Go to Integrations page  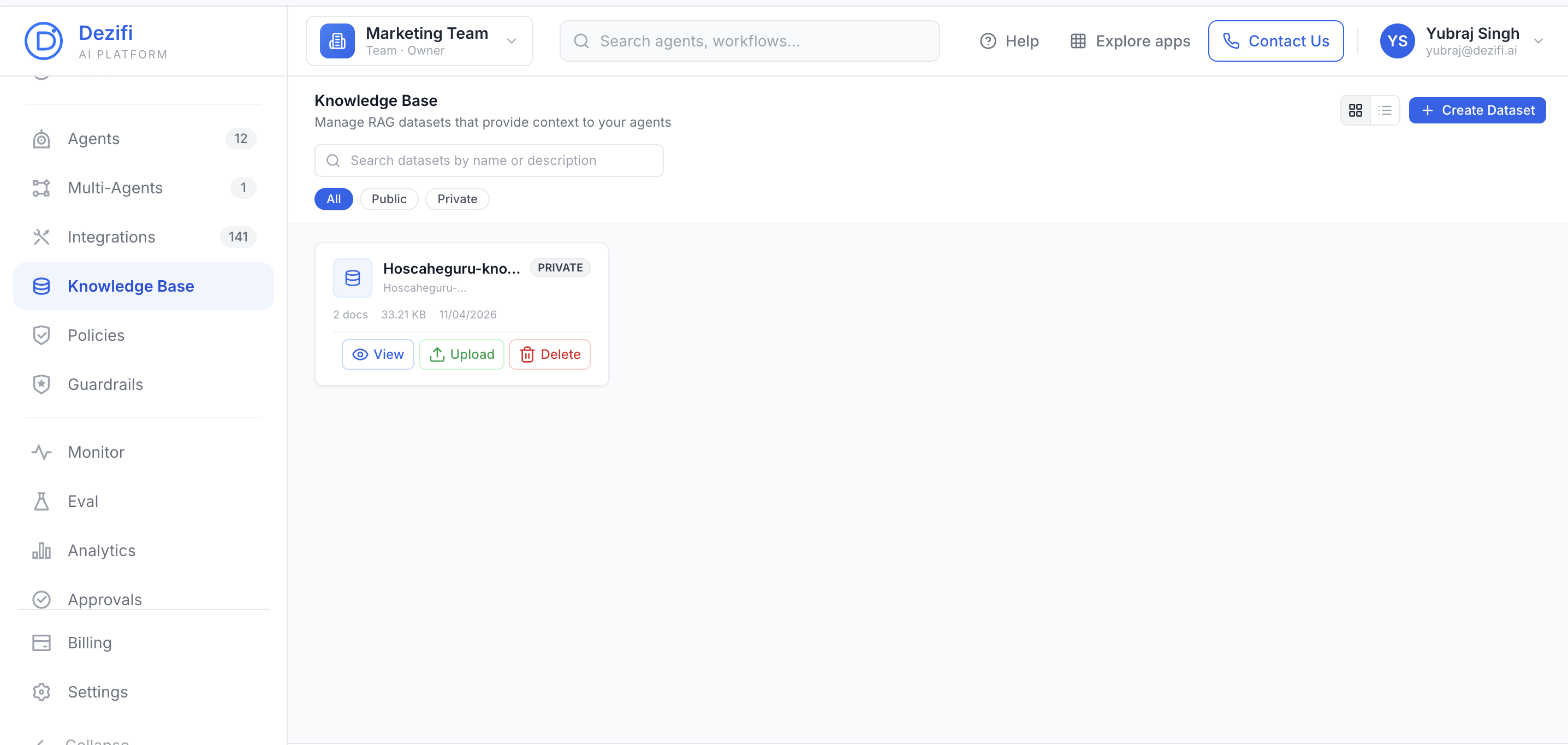144,237
